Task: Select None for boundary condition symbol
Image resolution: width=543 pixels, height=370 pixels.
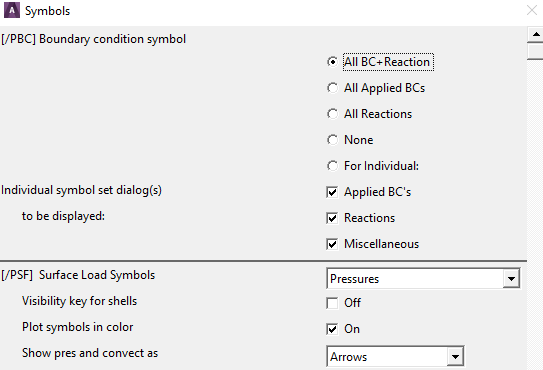Action: point(332,140)
